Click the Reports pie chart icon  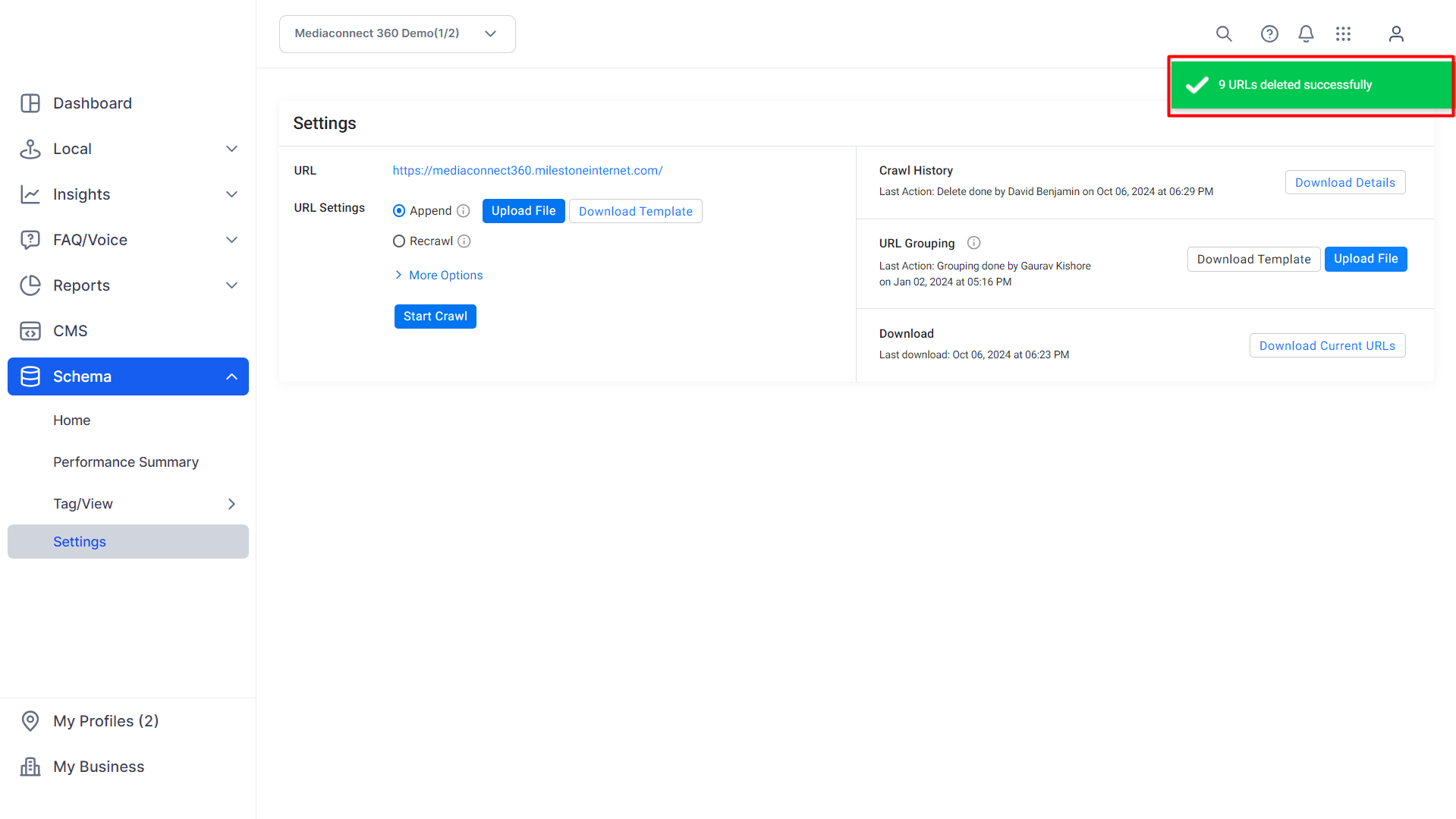coord(30,285)
